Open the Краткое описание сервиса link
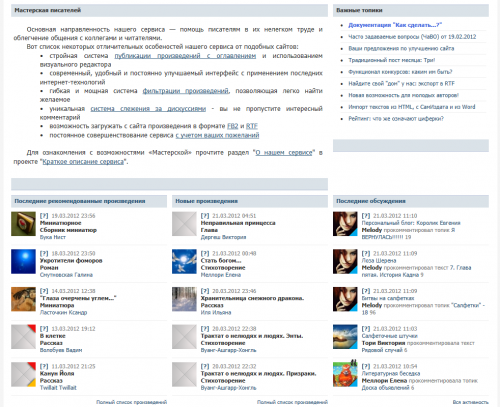500x407 pixels. coord(83,162)
